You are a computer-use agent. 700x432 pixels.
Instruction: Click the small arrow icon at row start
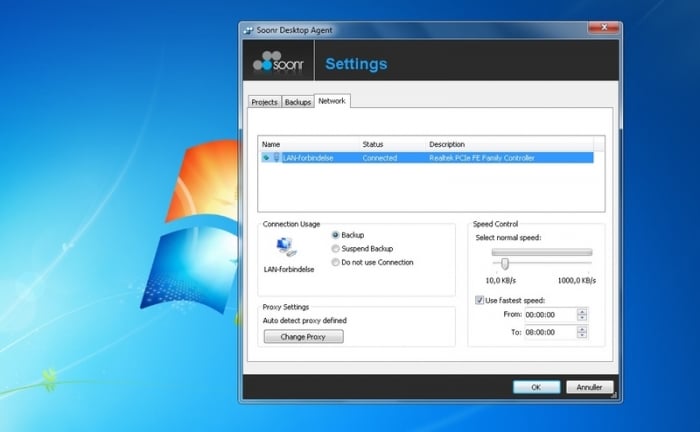point(265,158)
